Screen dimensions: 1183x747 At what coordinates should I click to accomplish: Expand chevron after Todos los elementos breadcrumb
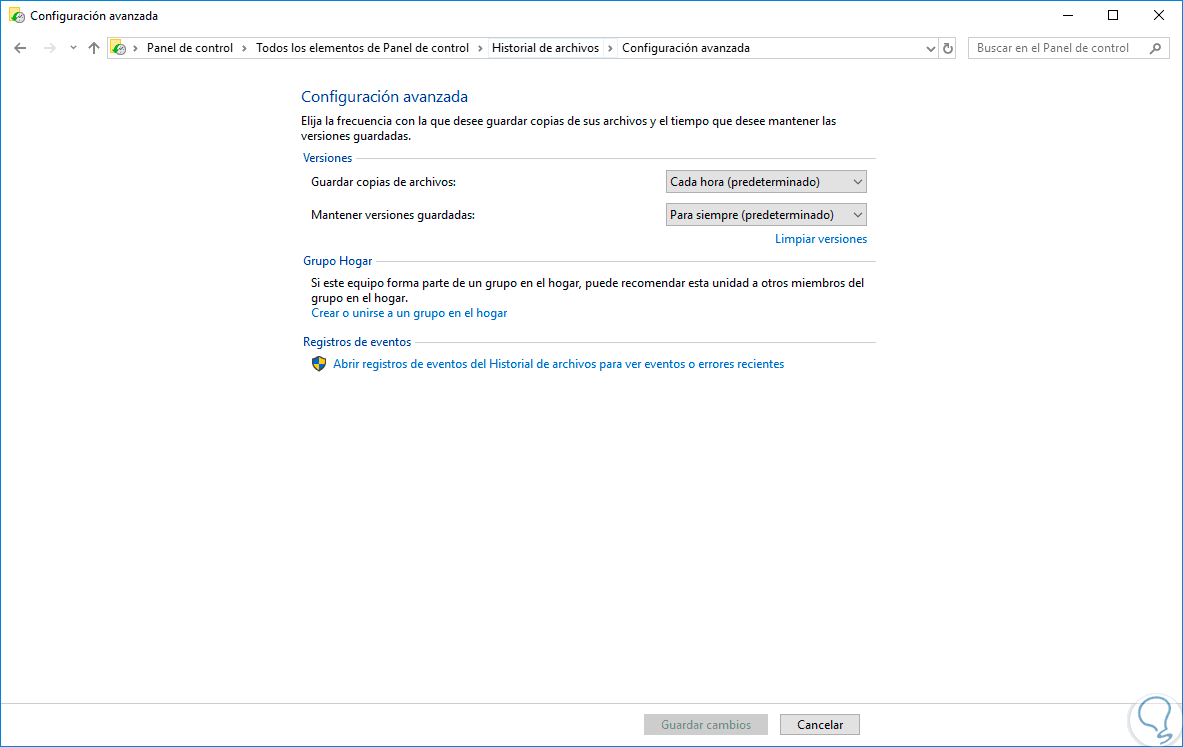[x=480, y=48]
